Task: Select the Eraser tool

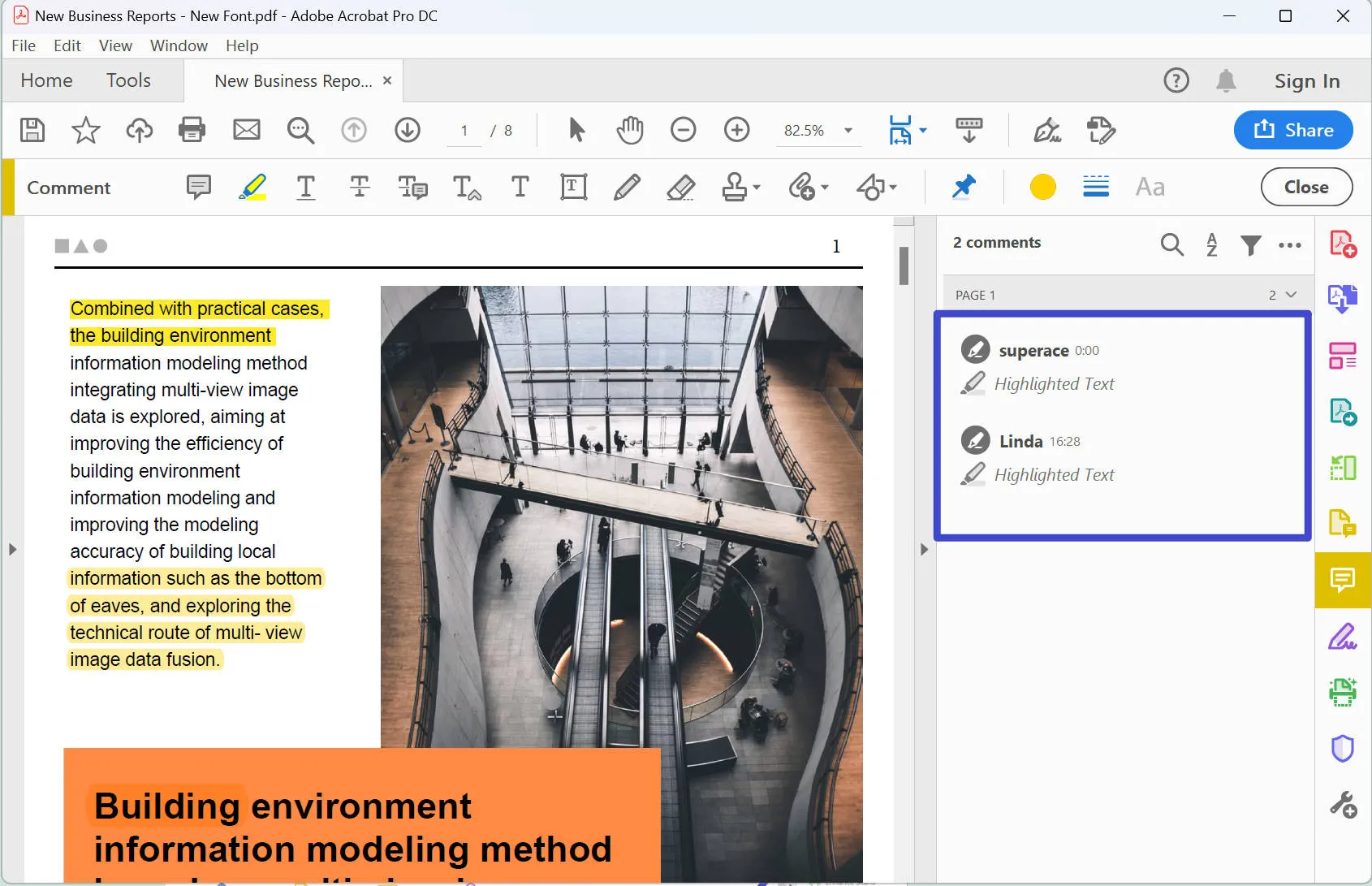Action: 680,188
